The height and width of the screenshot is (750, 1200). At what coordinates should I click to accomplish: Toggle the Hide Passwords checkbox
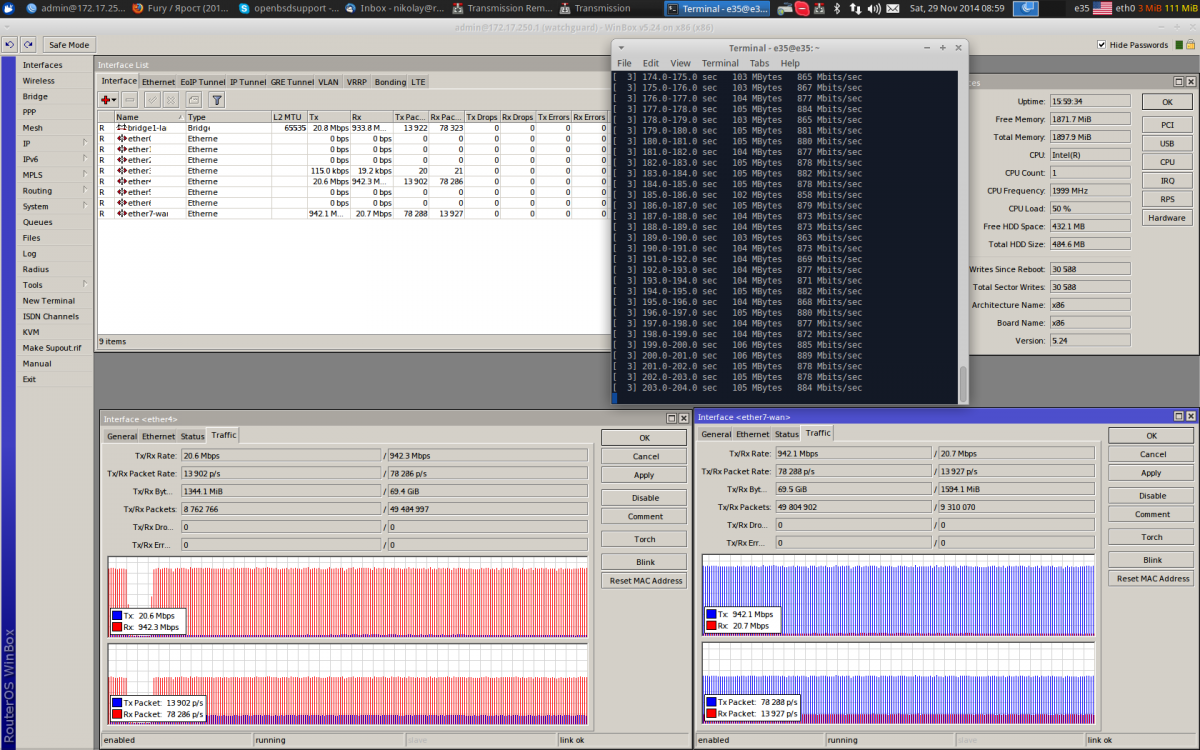pyautogui.click(x=1102, y=45)
